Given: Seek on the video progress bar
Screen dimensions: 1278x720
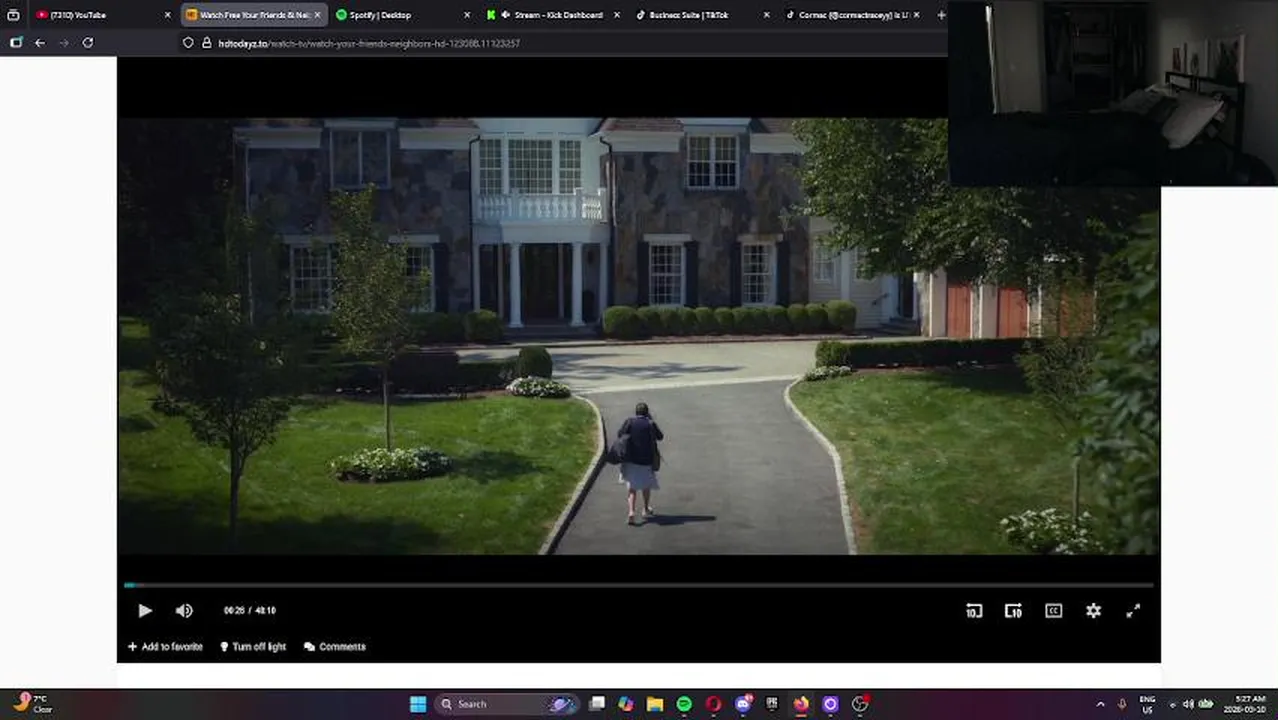Looking at the screenshot, I should (639, 584).
